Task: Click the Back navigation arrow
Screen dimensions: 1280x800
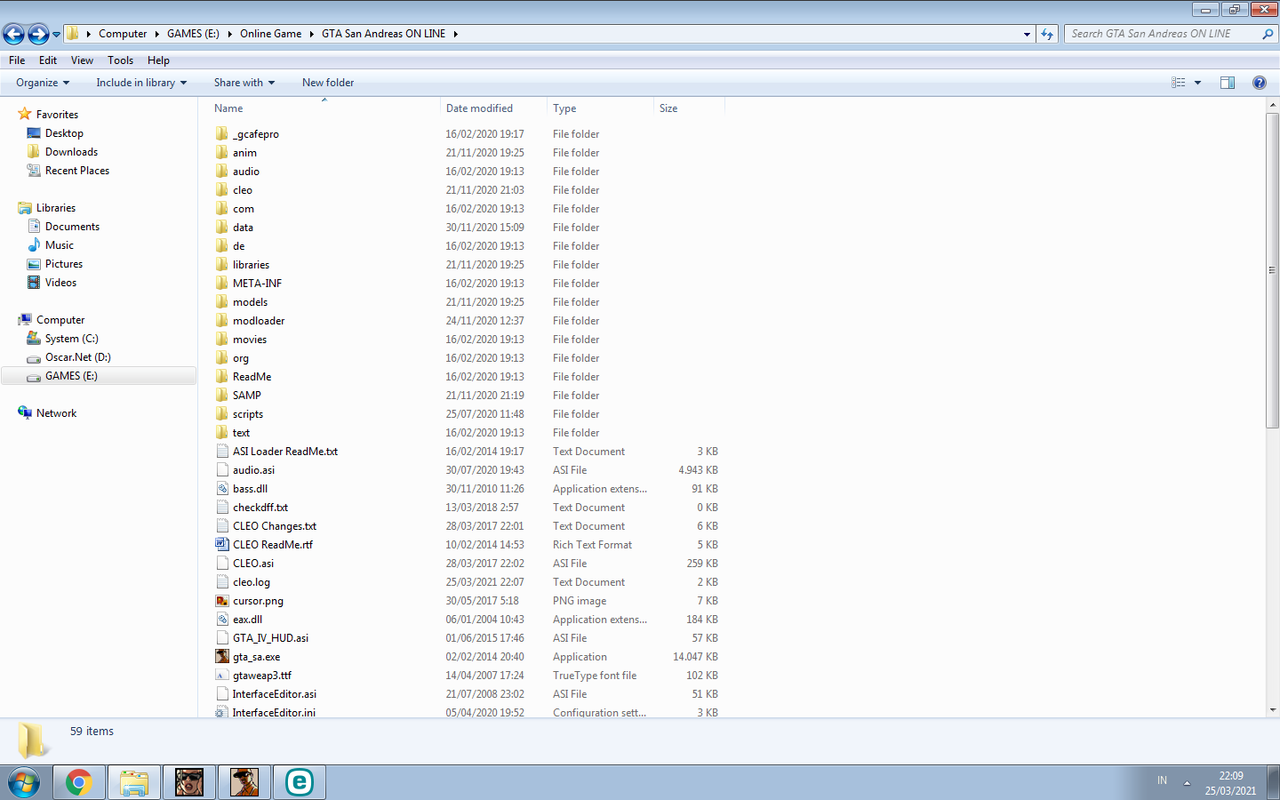Action: point(14,34)
